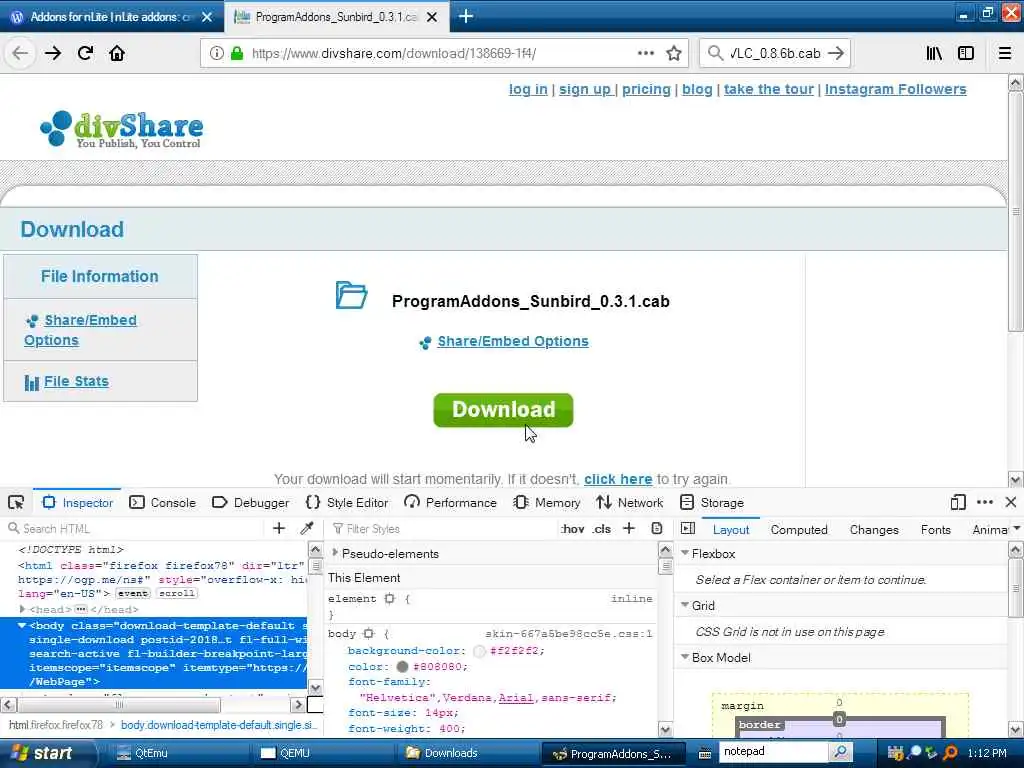
Task: Go back using browser back arrow
Action: 20,54
